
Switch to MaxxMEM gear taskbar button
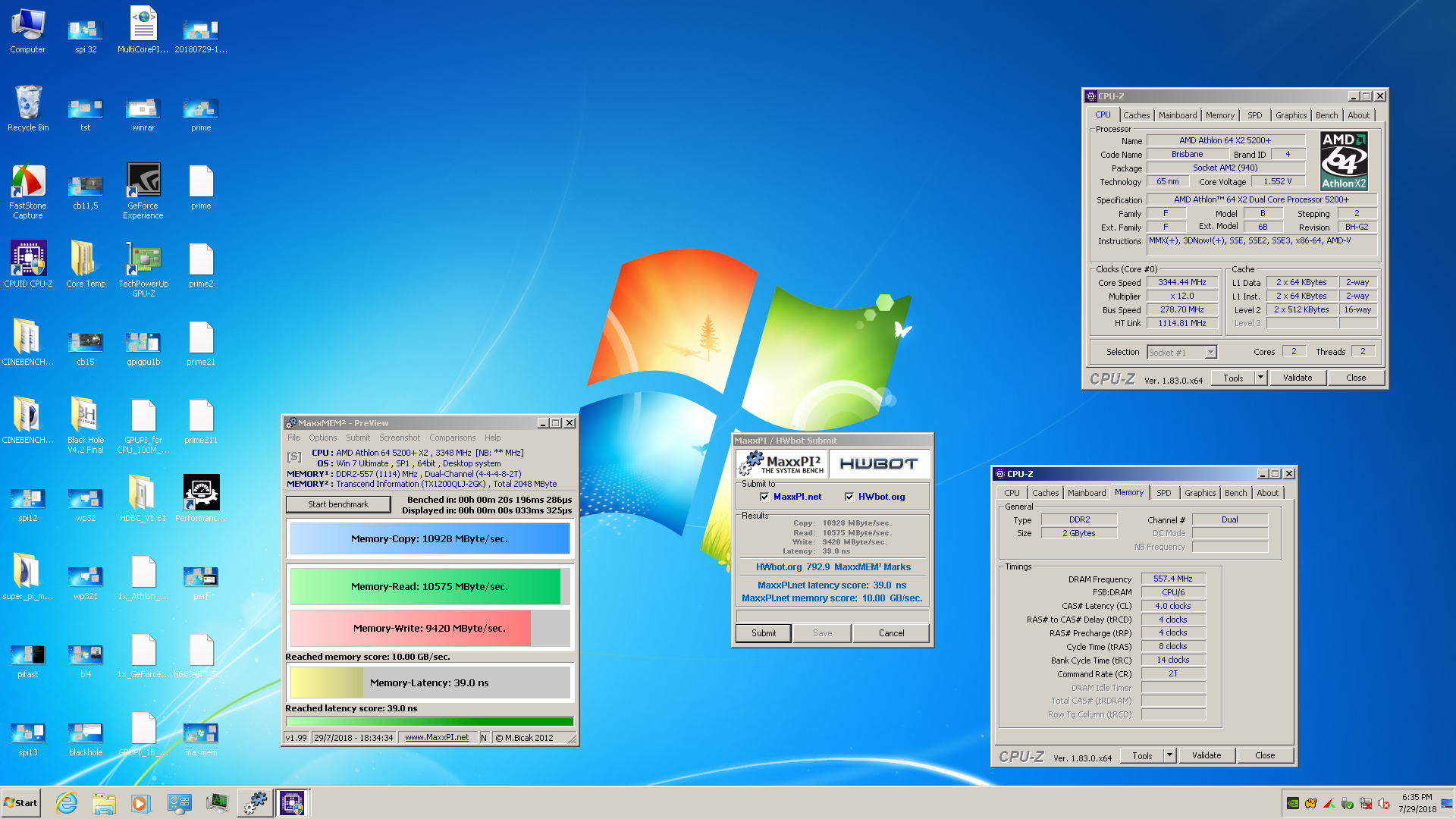point(256,803)
